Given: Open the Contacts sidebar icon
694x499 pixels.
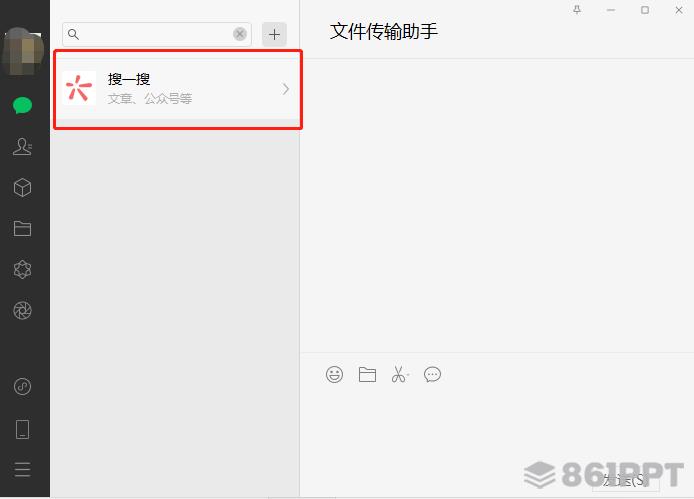Looking at the screenshot, I should 22,147.
